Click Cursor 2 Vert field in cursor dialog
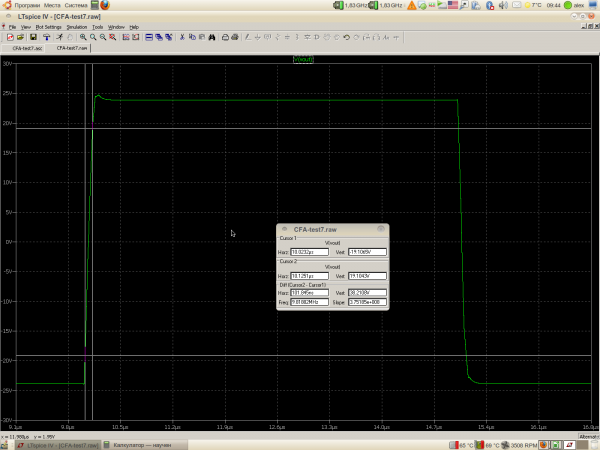 [x=367, y=276]
